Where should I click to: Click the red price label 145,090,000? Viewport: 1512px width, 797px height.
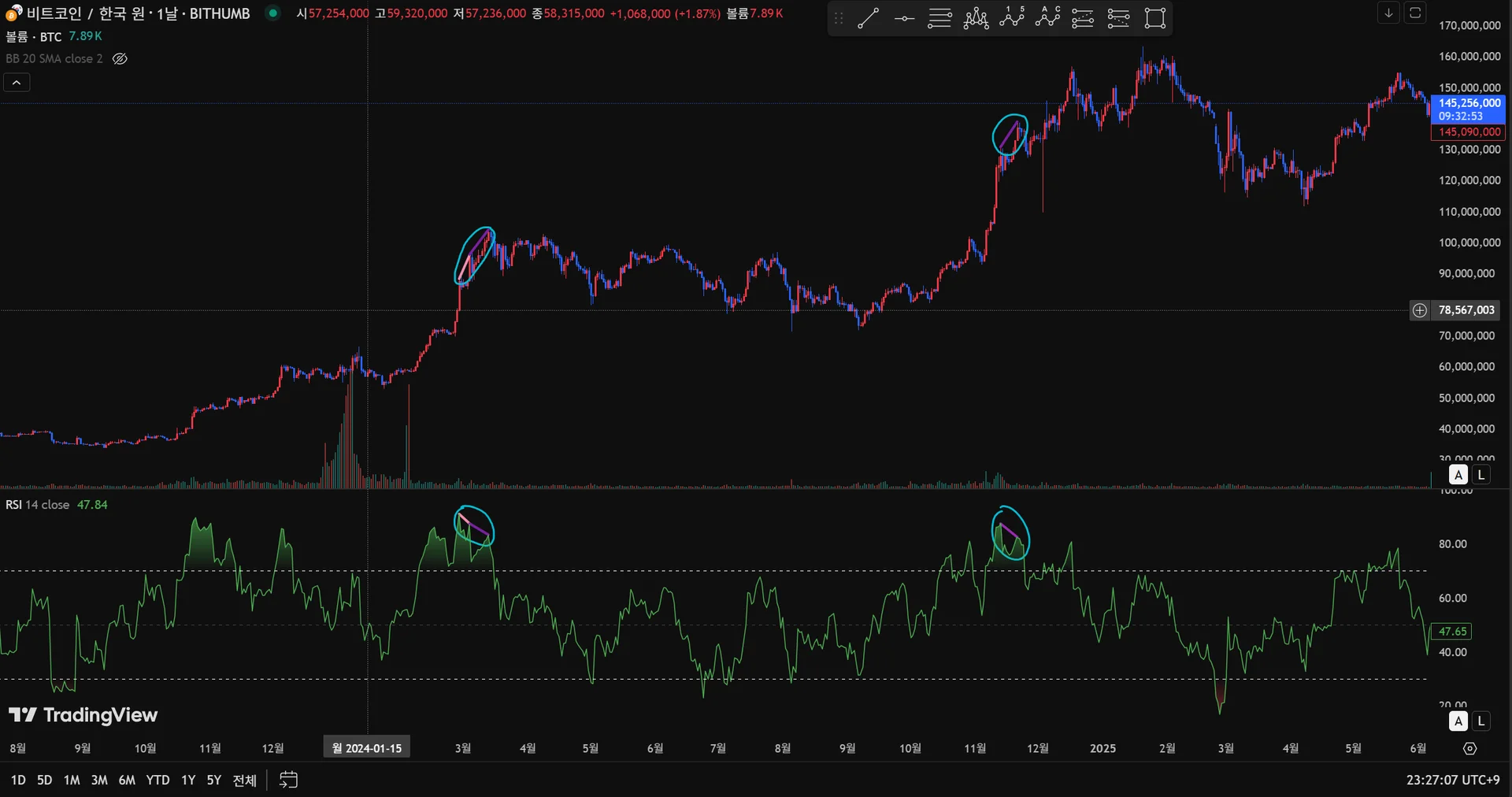coord(1469,132)
